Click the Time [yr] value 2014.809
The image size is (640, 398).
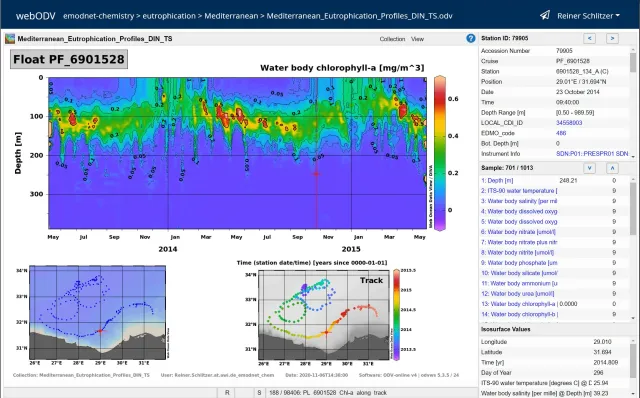tap(606, 362)
